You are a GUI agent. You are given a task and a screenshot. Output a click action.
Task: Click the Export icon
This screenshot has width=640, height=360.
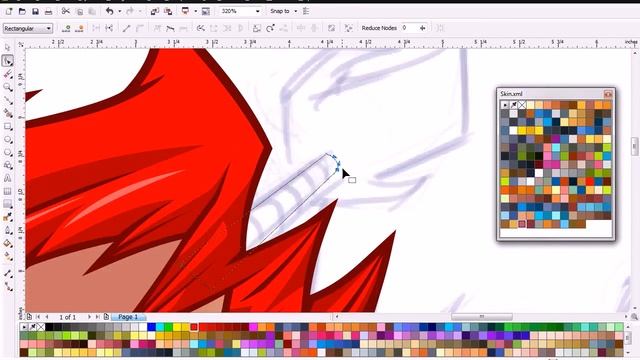[168, 11]
